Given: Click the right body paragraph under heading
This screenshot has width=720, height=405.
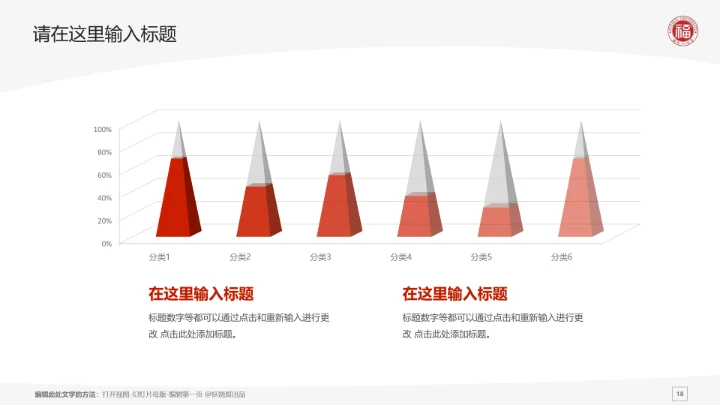Looking at the screenshot, I should pos(493,326).
